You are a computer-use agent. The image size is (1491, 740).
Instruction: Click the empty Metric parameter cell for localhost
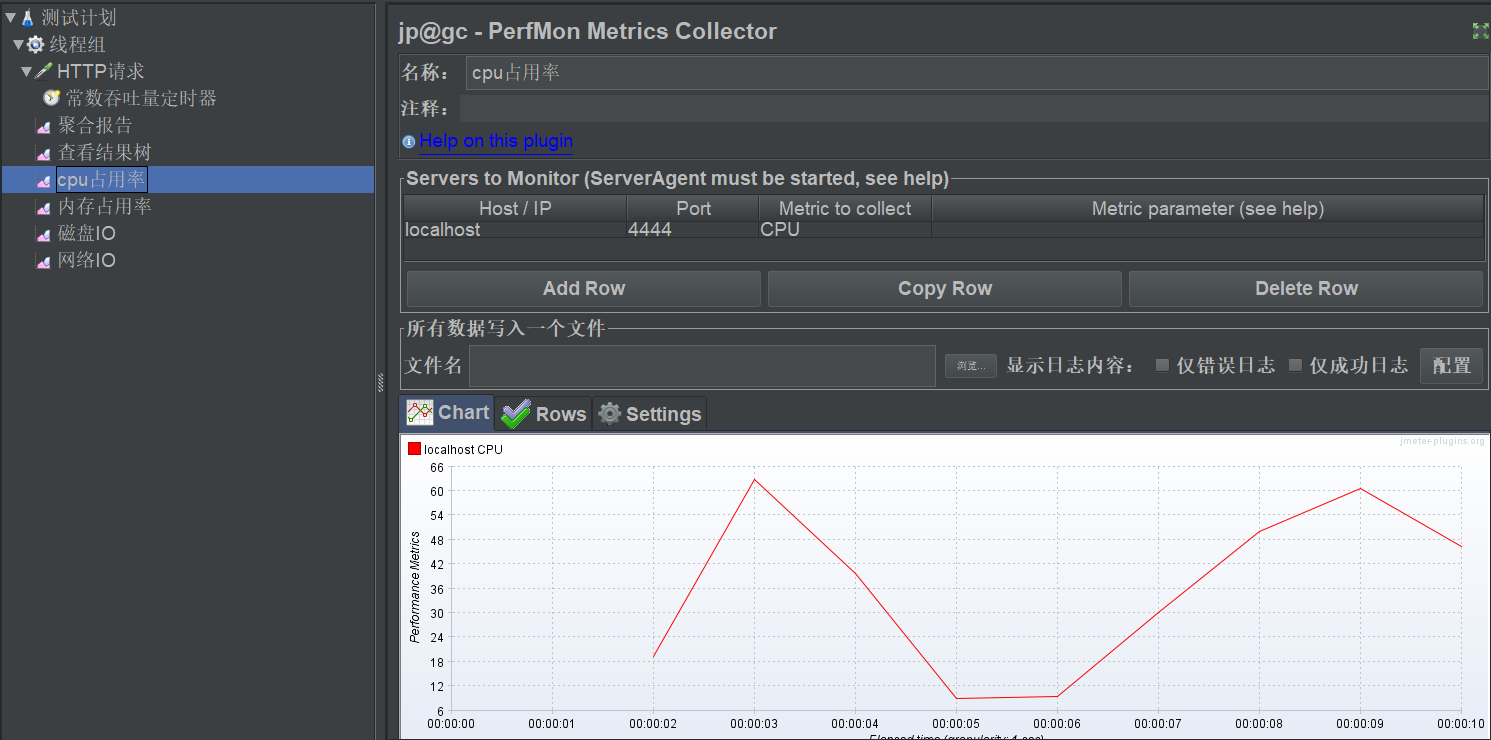tap(1207, 230)
